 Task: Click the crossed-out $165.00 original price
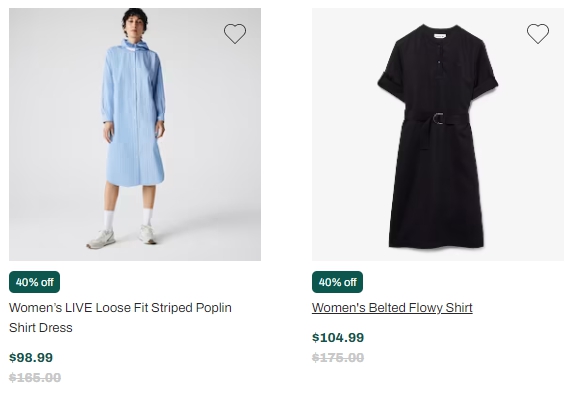pos(35,378)
